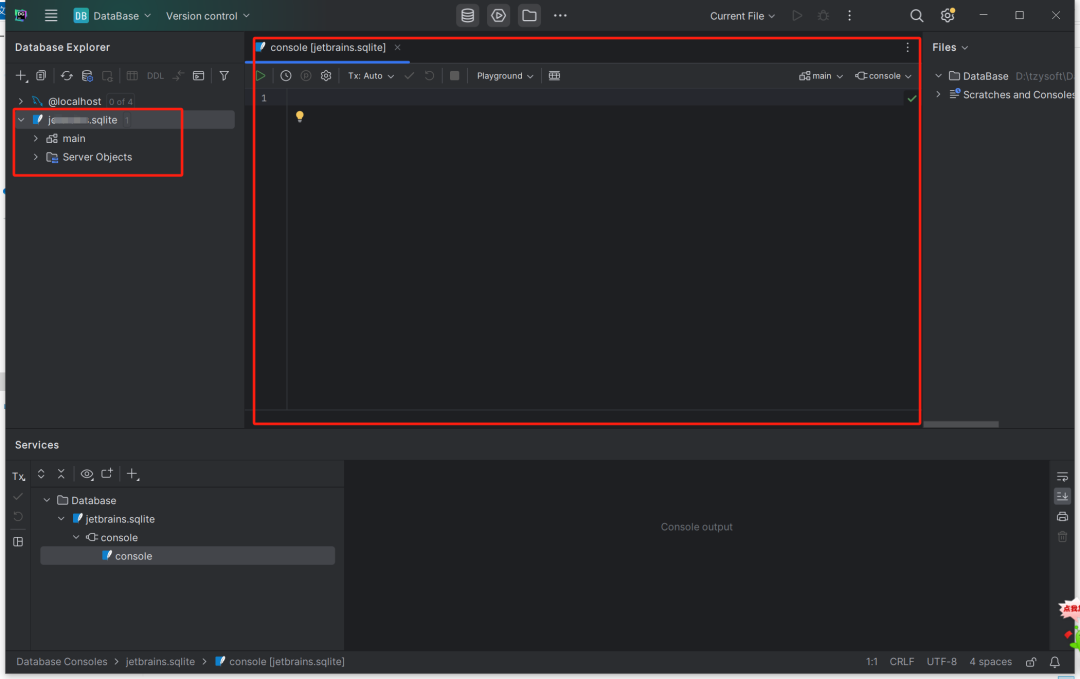Open Data Source Properties icon
The image size is (1080, 679).
87,76
